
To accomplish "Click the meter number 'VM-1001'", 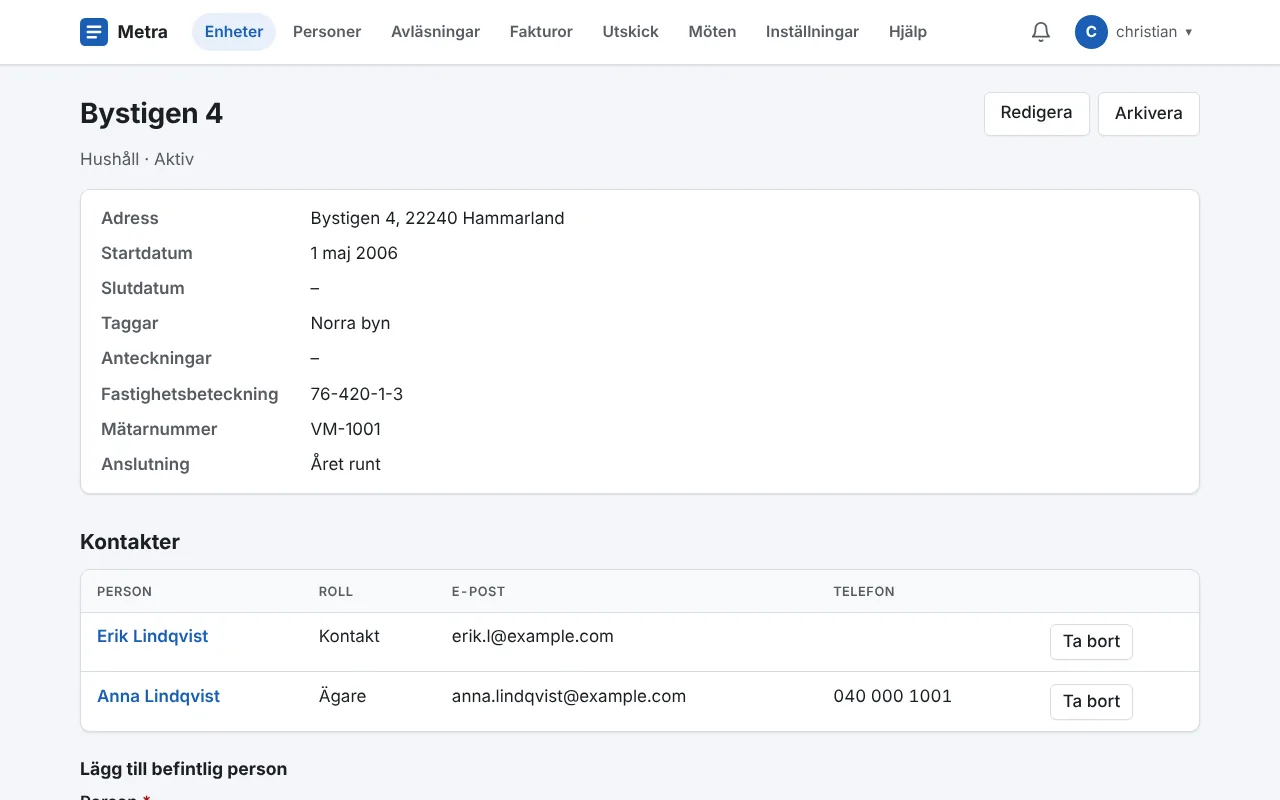I will [x=346, y=429].
